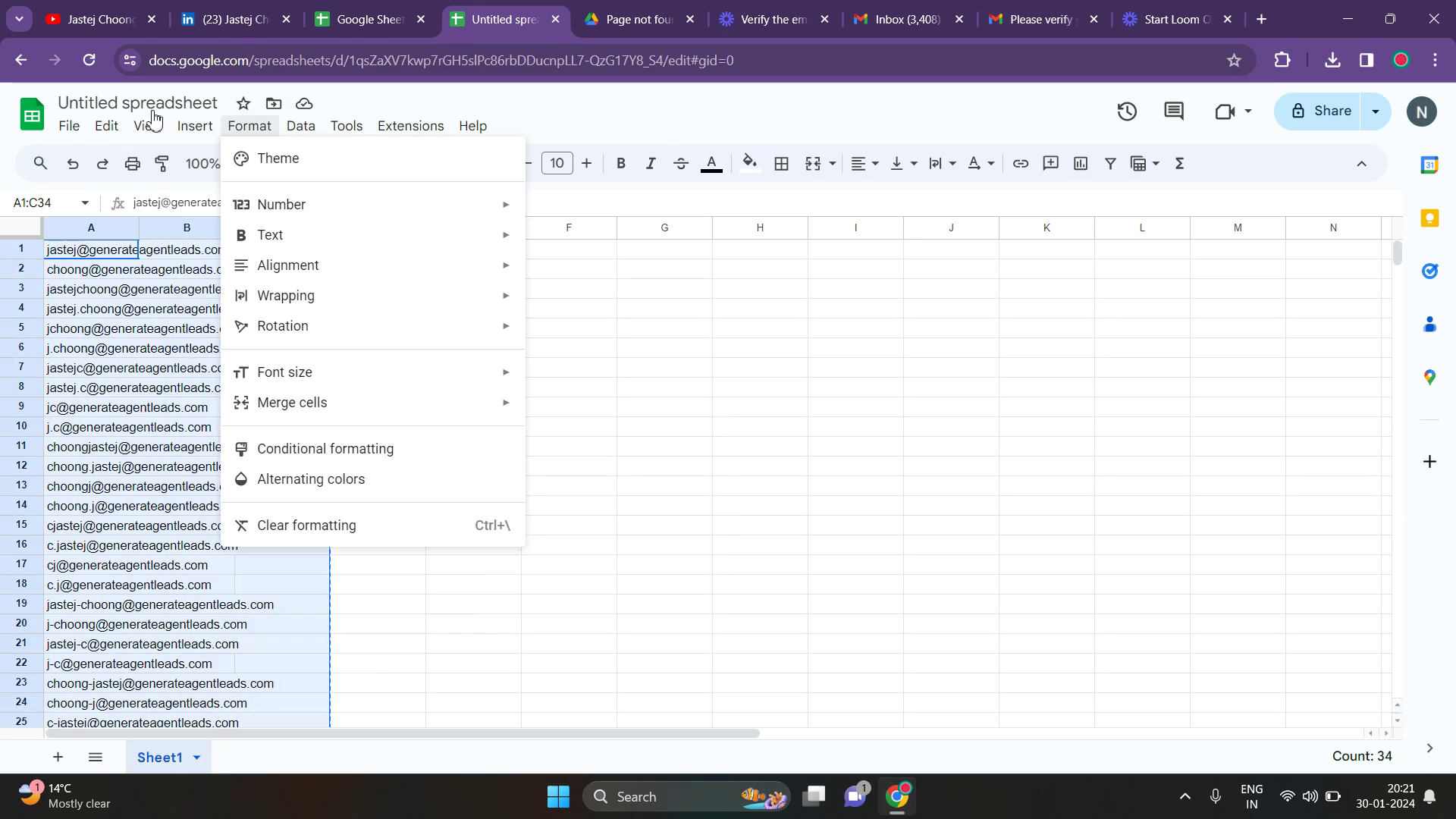
Task: Click the Create a filter icon
Action: pyautogui.click(x=1110, y=163)
